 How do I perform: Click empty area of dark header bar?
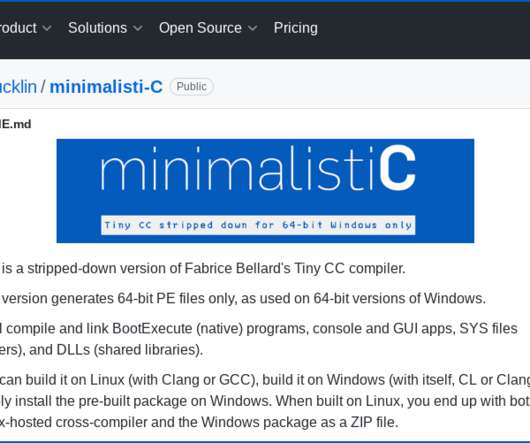click(423, 30)
